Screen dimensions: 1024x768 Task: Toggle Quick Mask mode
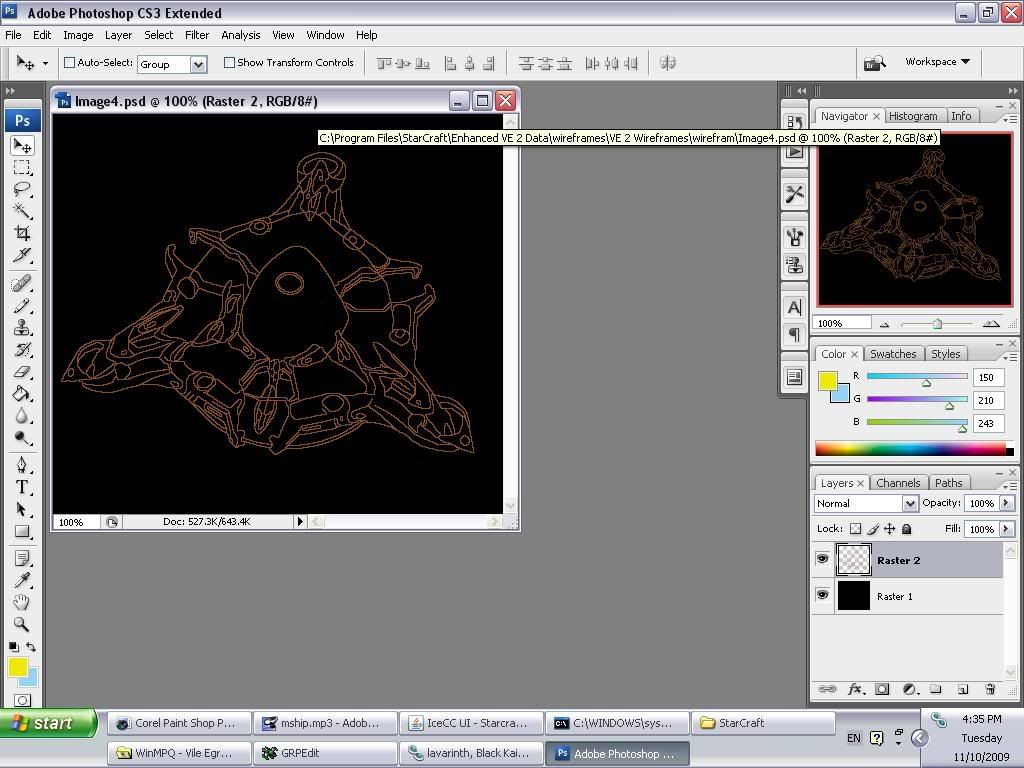(x=22, y=701)
